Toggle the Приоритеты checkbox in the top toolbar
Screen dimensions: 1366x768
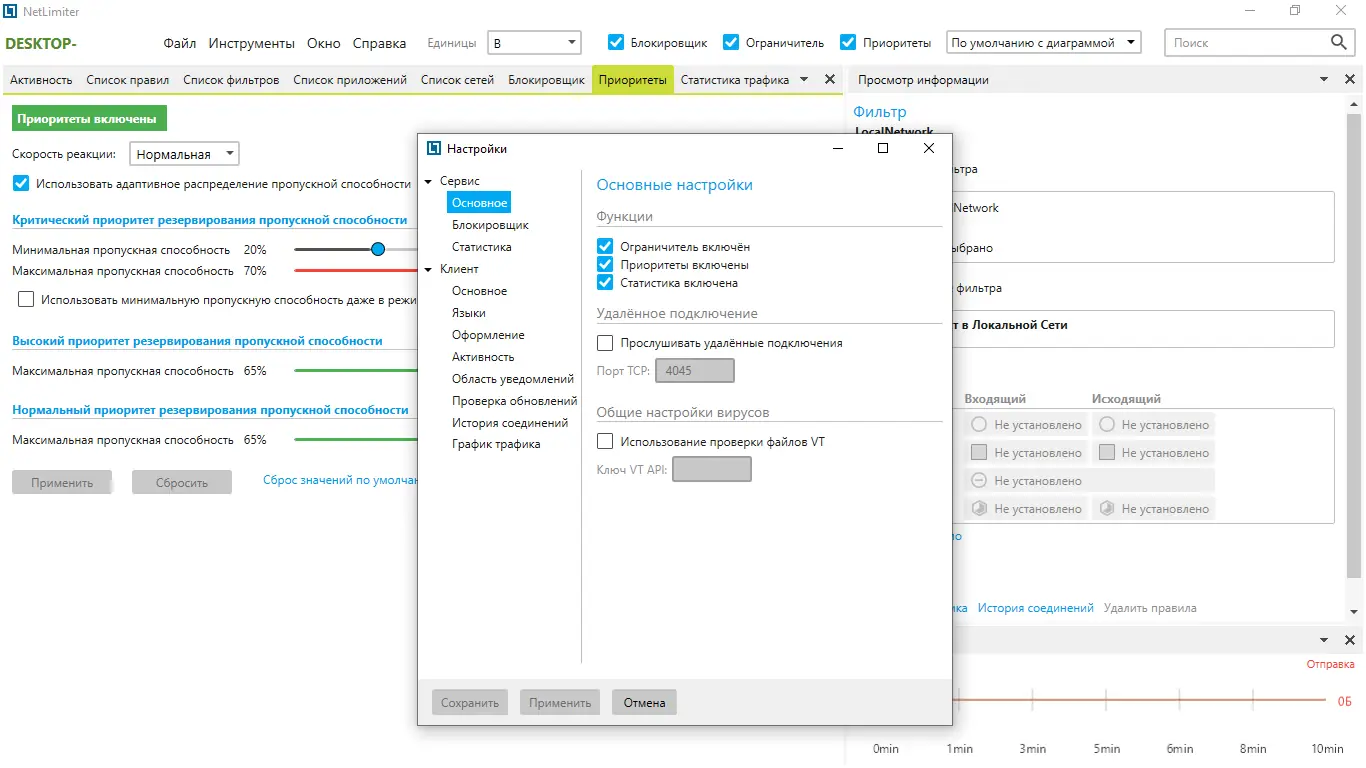tap(848, 42)
